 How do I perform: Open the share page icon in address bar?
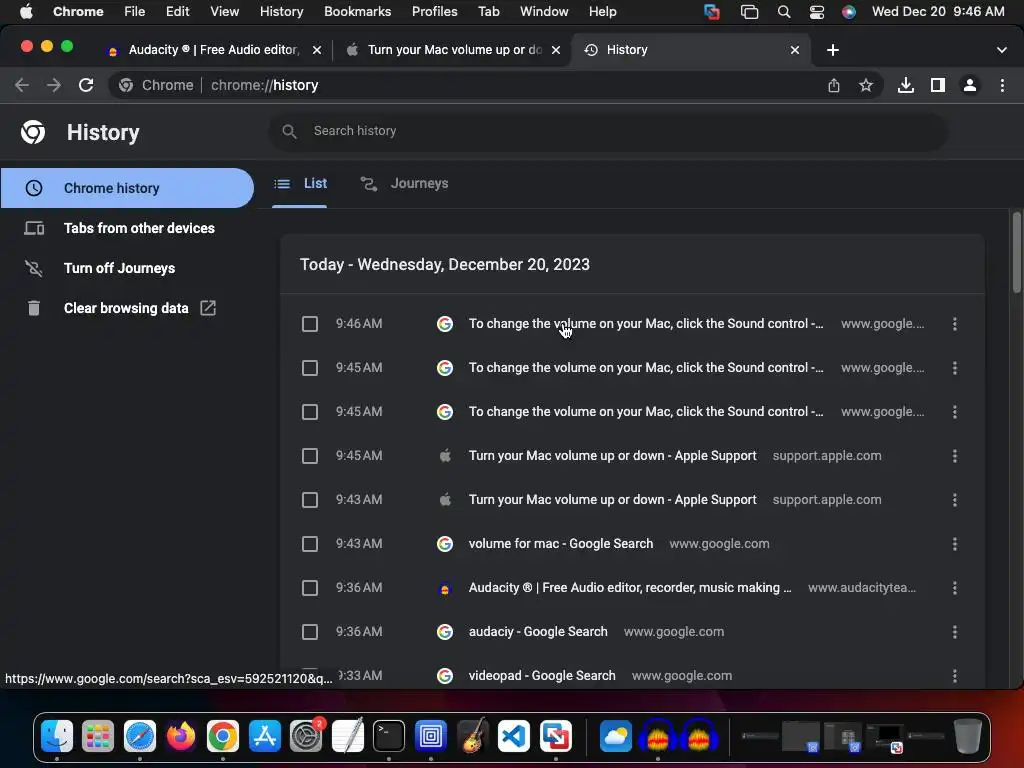click(834, 85)
